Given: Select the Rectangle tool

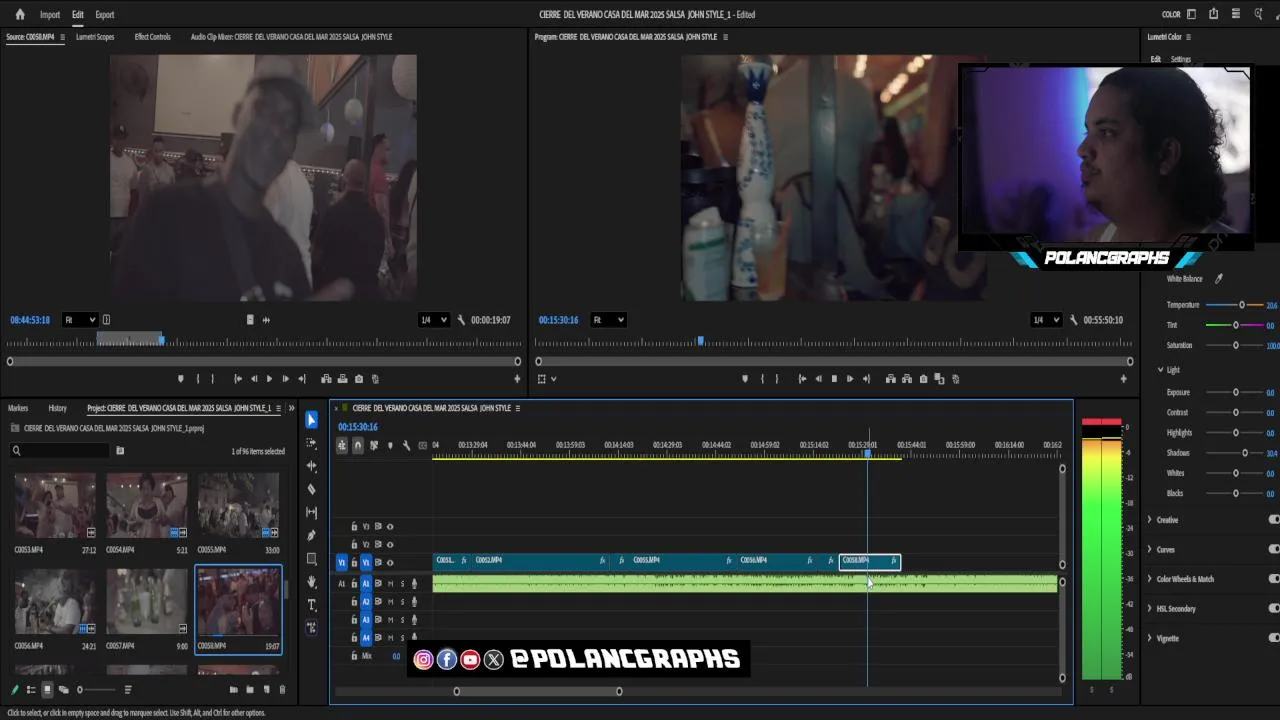Looking at the screenshot, I should tap(311, 558).
